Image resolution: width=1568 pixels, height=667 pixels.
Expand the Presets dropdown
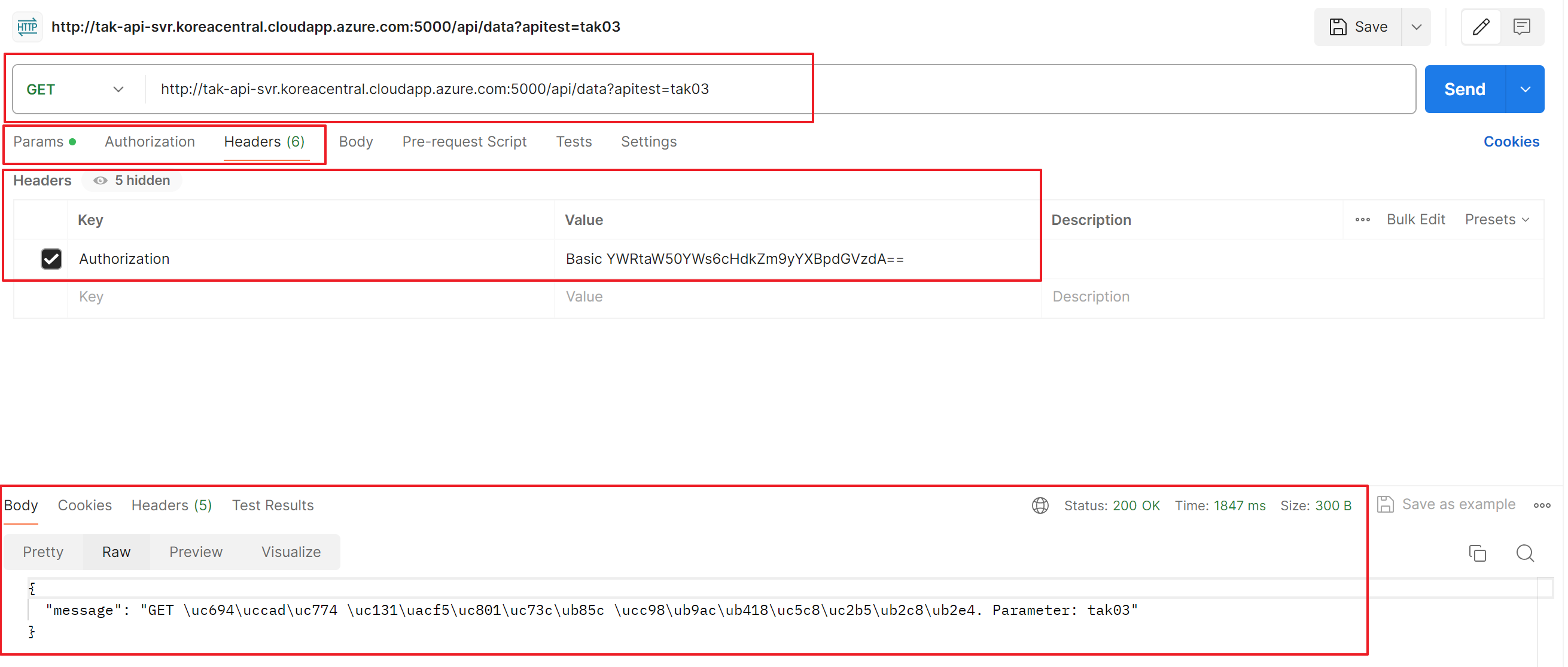pos(1497,220)
